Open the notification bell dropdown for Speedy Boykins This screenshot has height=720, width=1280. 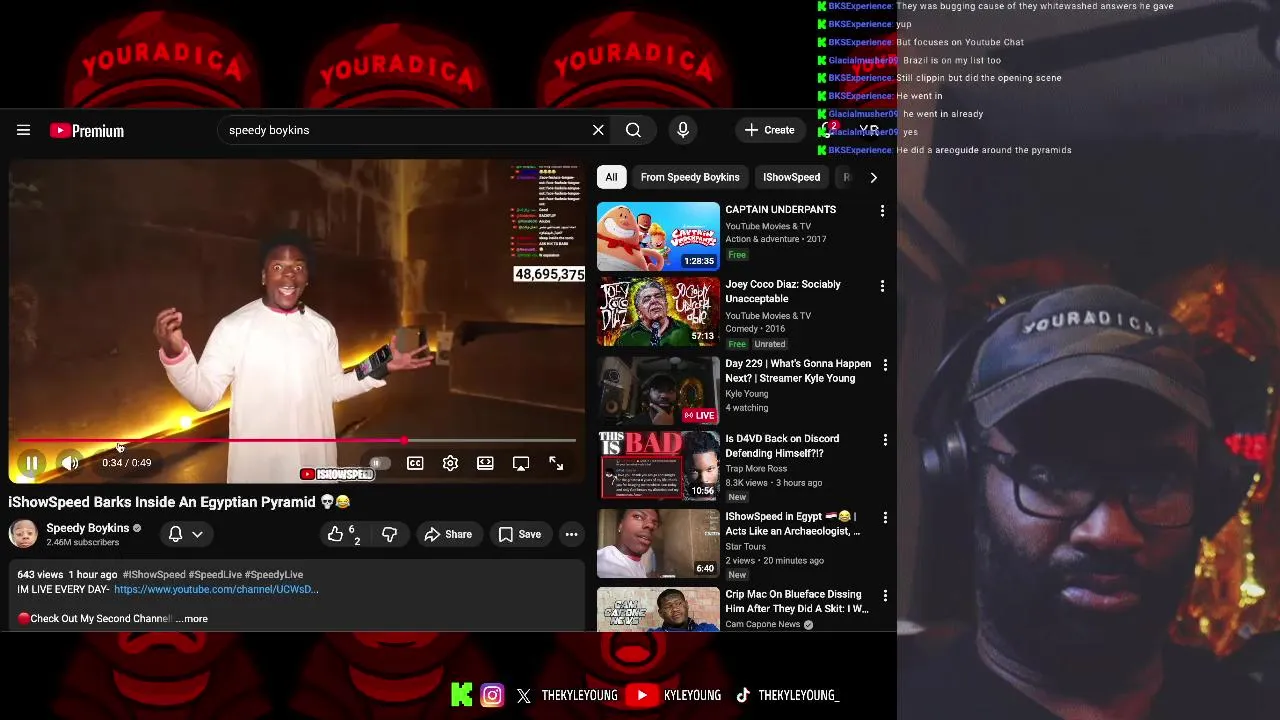186,534
